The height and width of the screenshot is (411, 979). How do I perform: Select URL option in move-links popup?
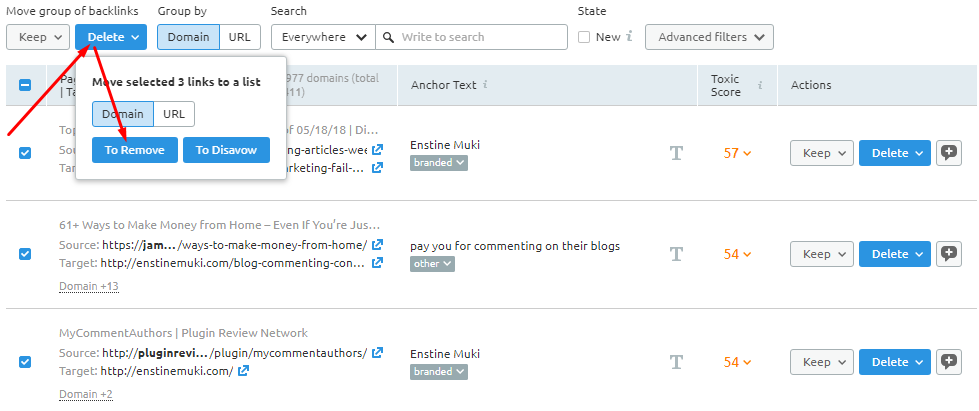coord(174,114)
